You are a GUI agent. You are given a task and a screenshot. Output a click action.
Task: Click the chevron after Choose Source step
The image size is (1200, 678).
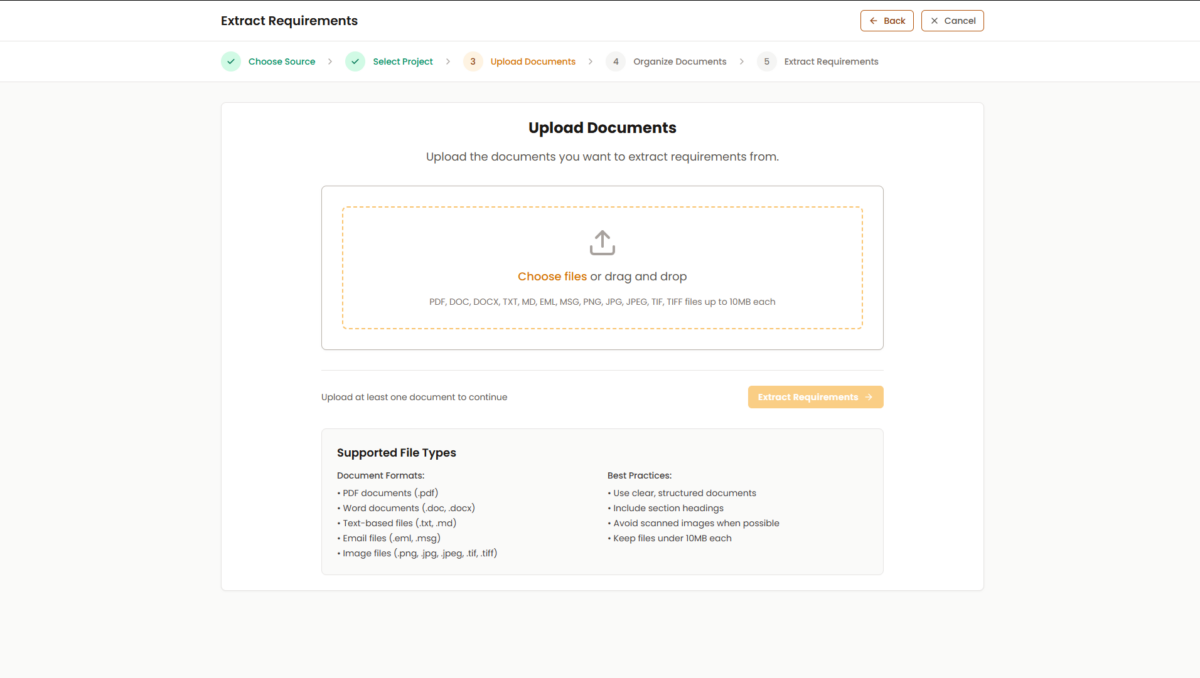tap(330, 62)
